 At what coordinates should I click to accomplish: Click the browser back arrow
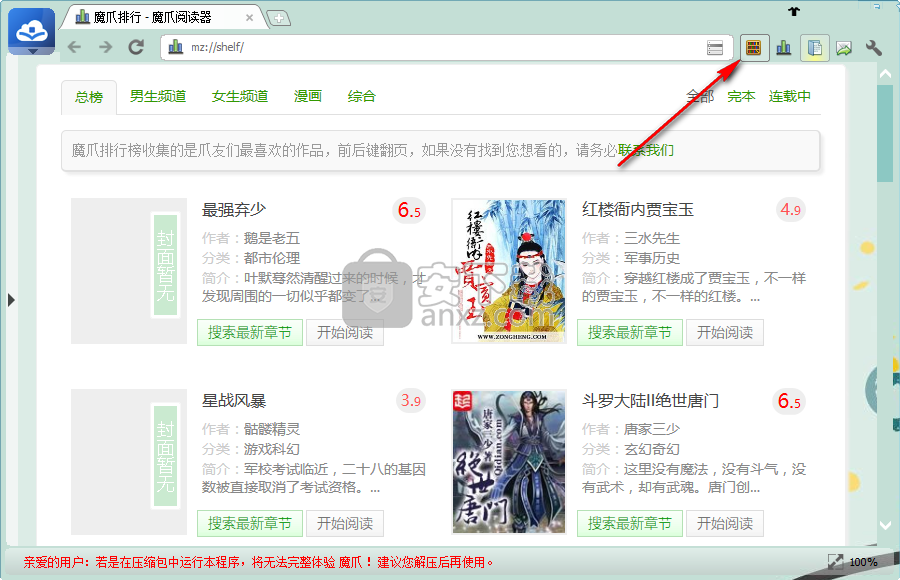pos(74,47)
